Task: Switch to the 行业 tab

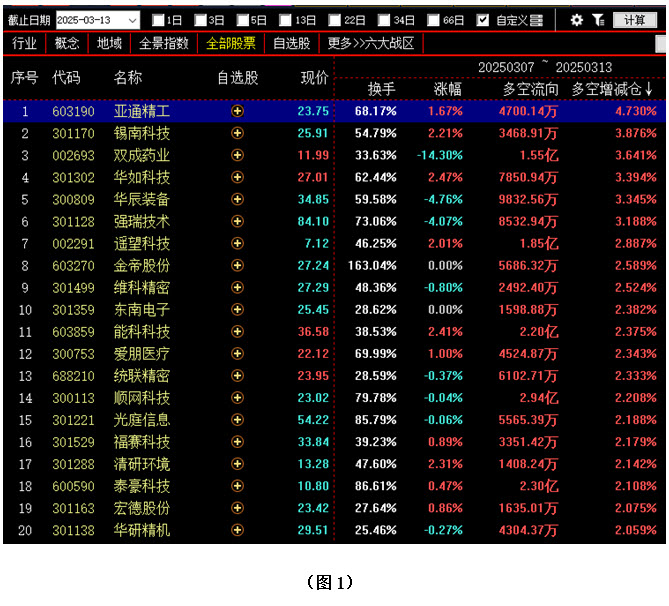Action: (x=25, y=43)
